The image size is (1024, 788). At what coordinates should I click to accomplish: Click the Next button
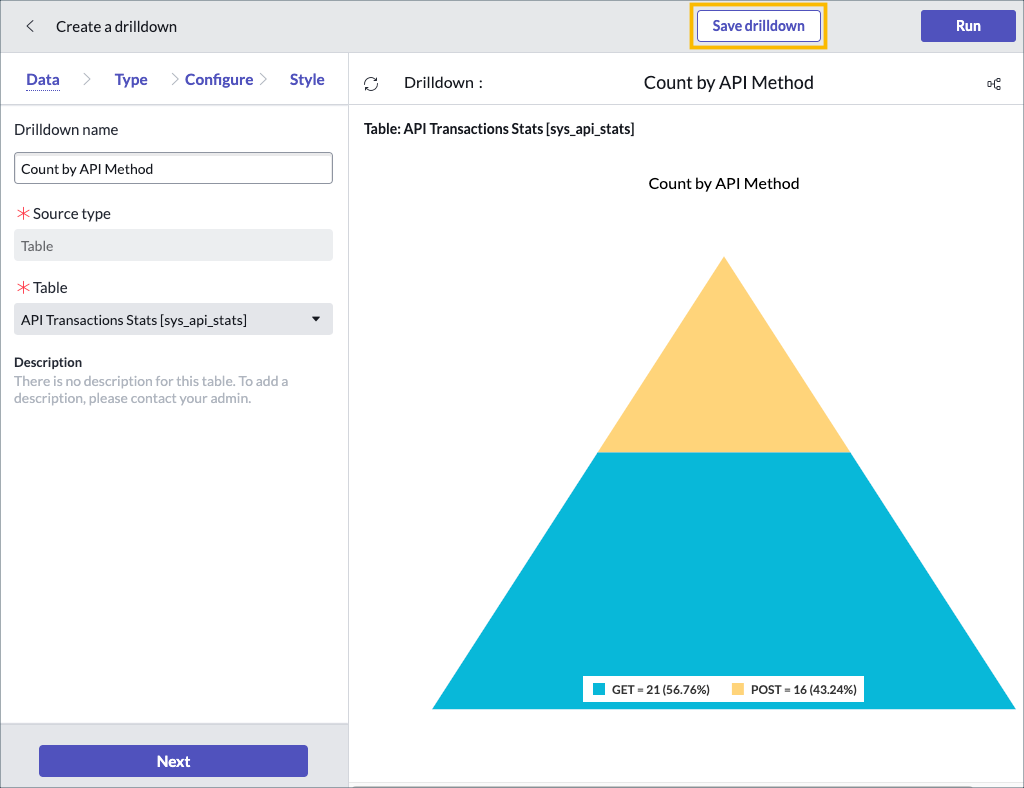pos(172,761)
